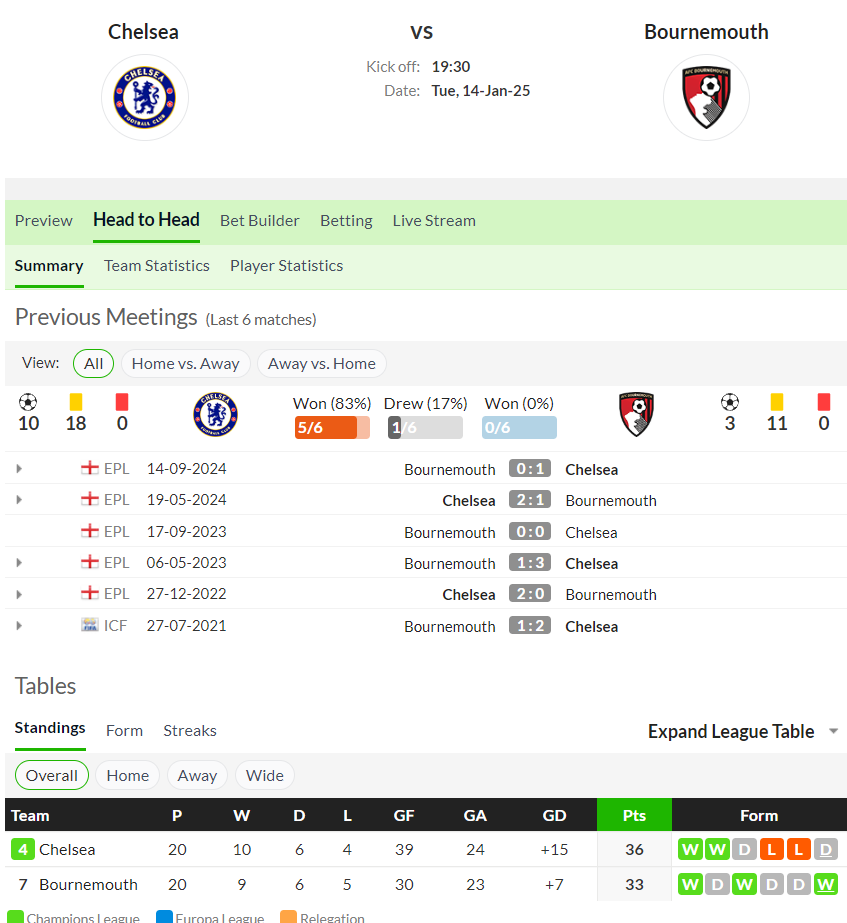Click the large Bournemouth crest in header
The width and height of the screenshot is (847, 923).
[706, 98]
